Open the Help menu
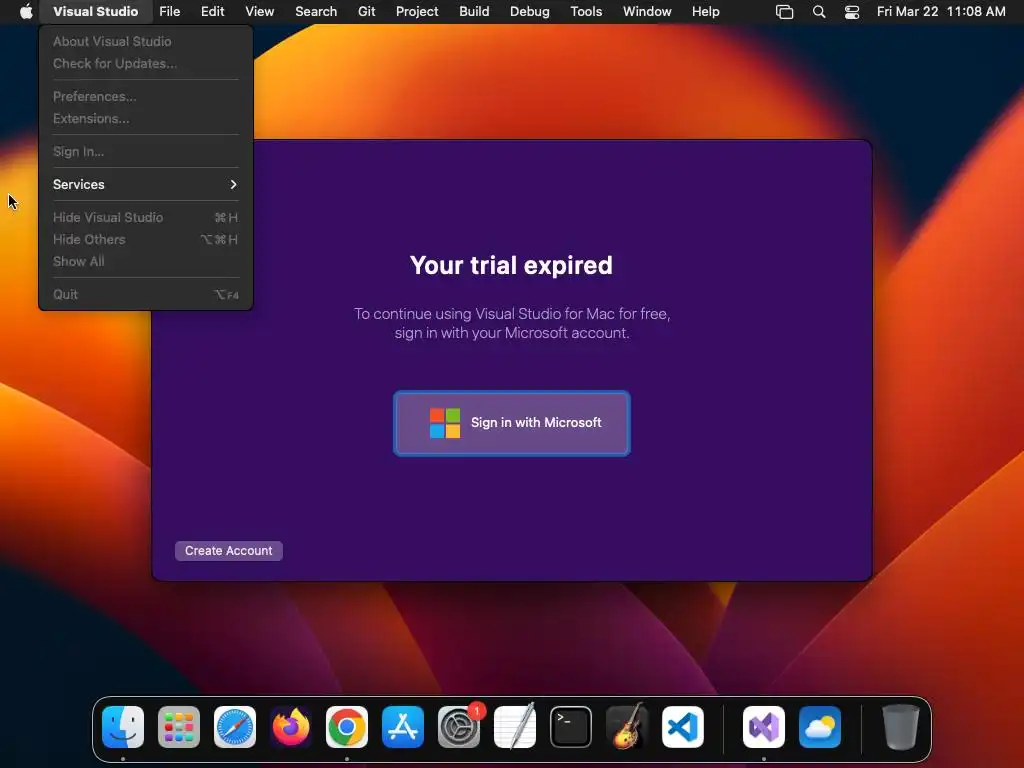 [705, 11]
